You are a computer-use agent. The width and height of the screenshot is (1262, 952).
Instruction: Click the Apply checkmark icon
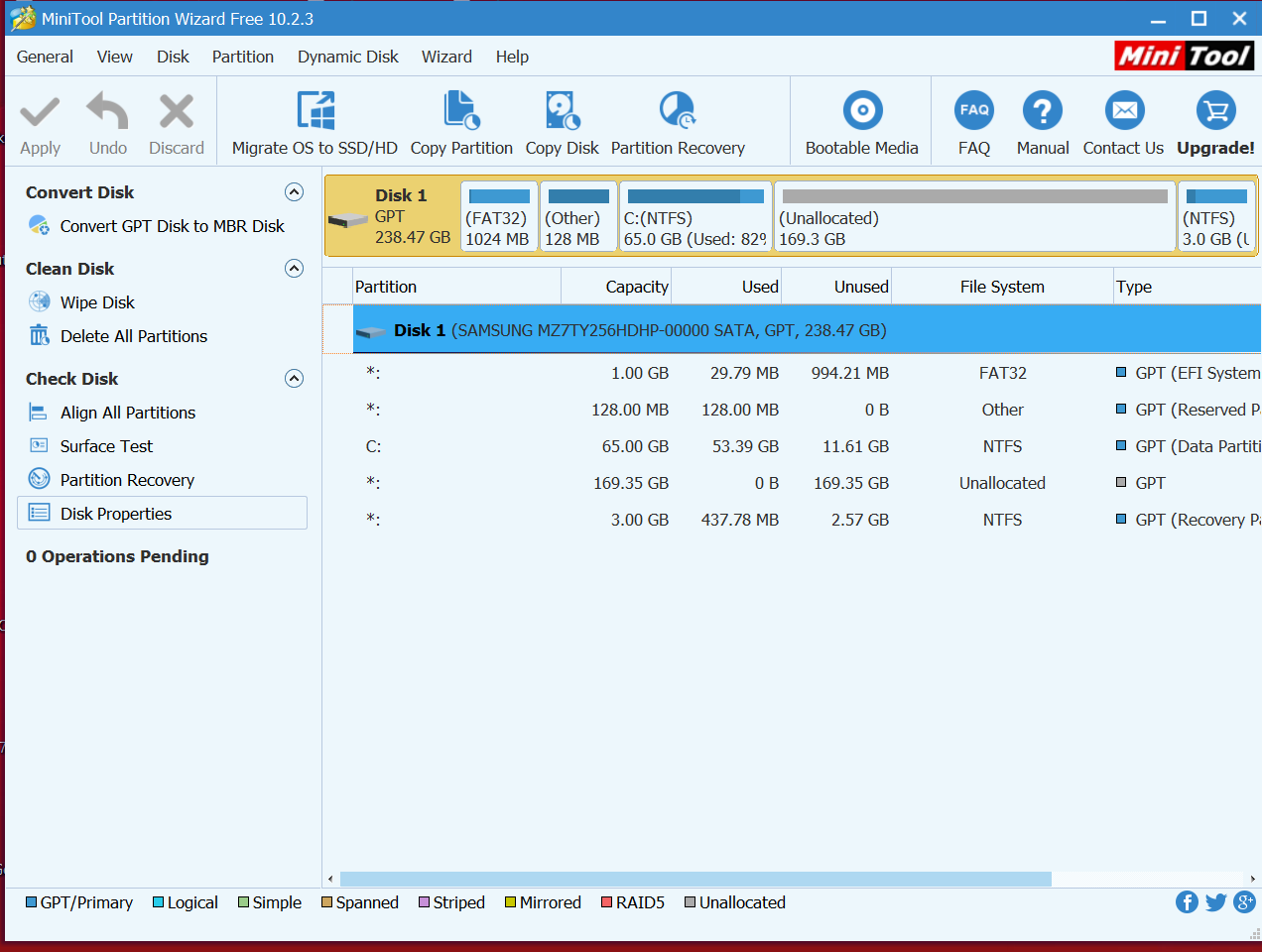click(x=40, y=112)
